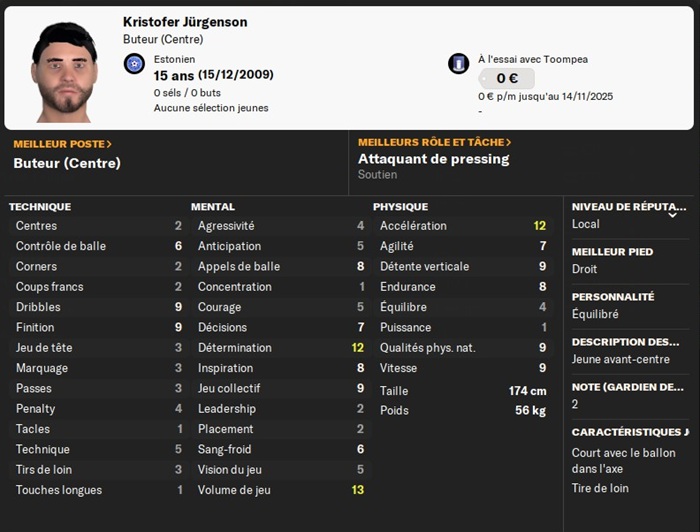Screen dimensions: 700x532
Task: Select the Attaquant de pressing role
Action: point(433,159)
